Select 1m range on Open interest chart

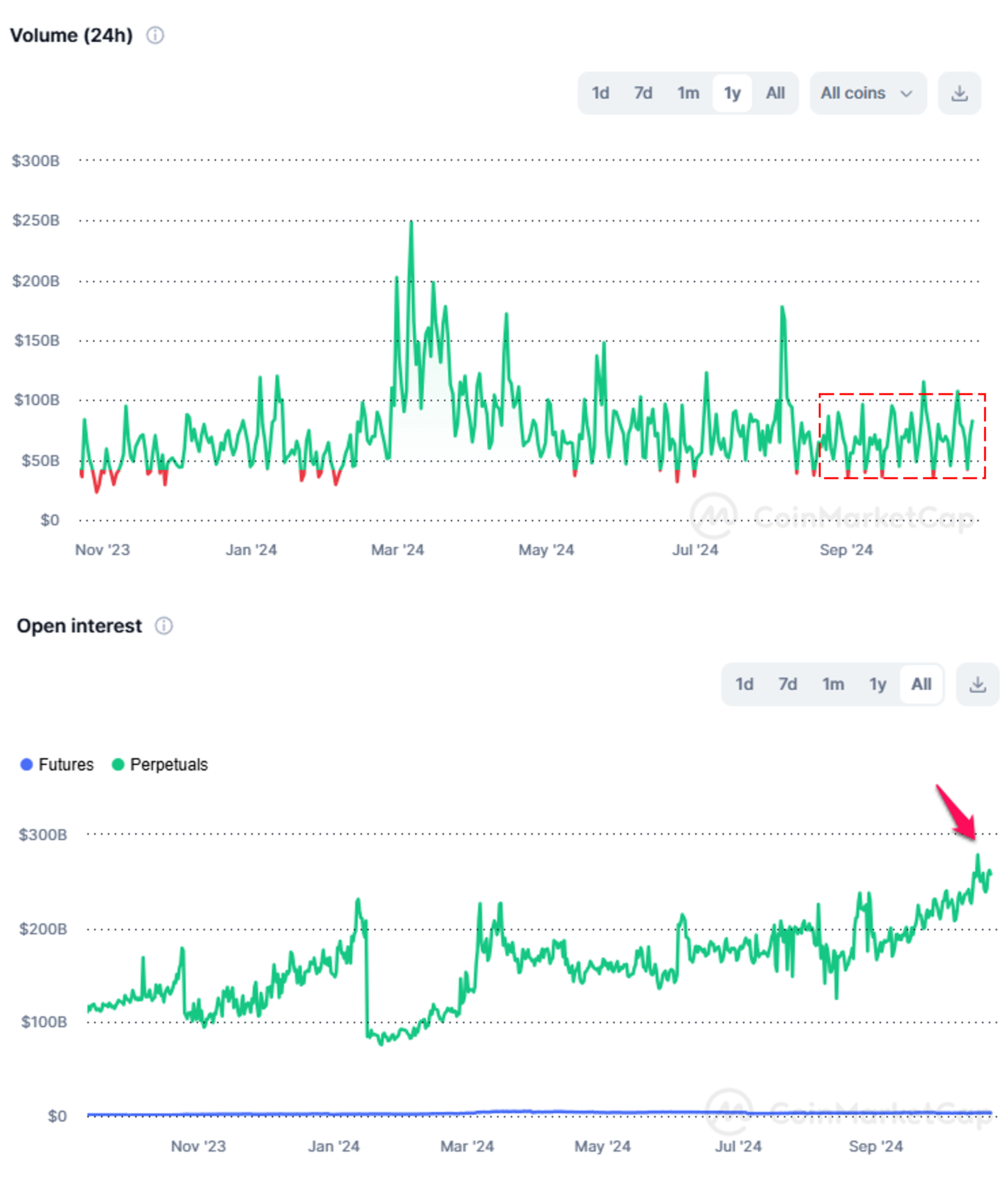point(833,684)
